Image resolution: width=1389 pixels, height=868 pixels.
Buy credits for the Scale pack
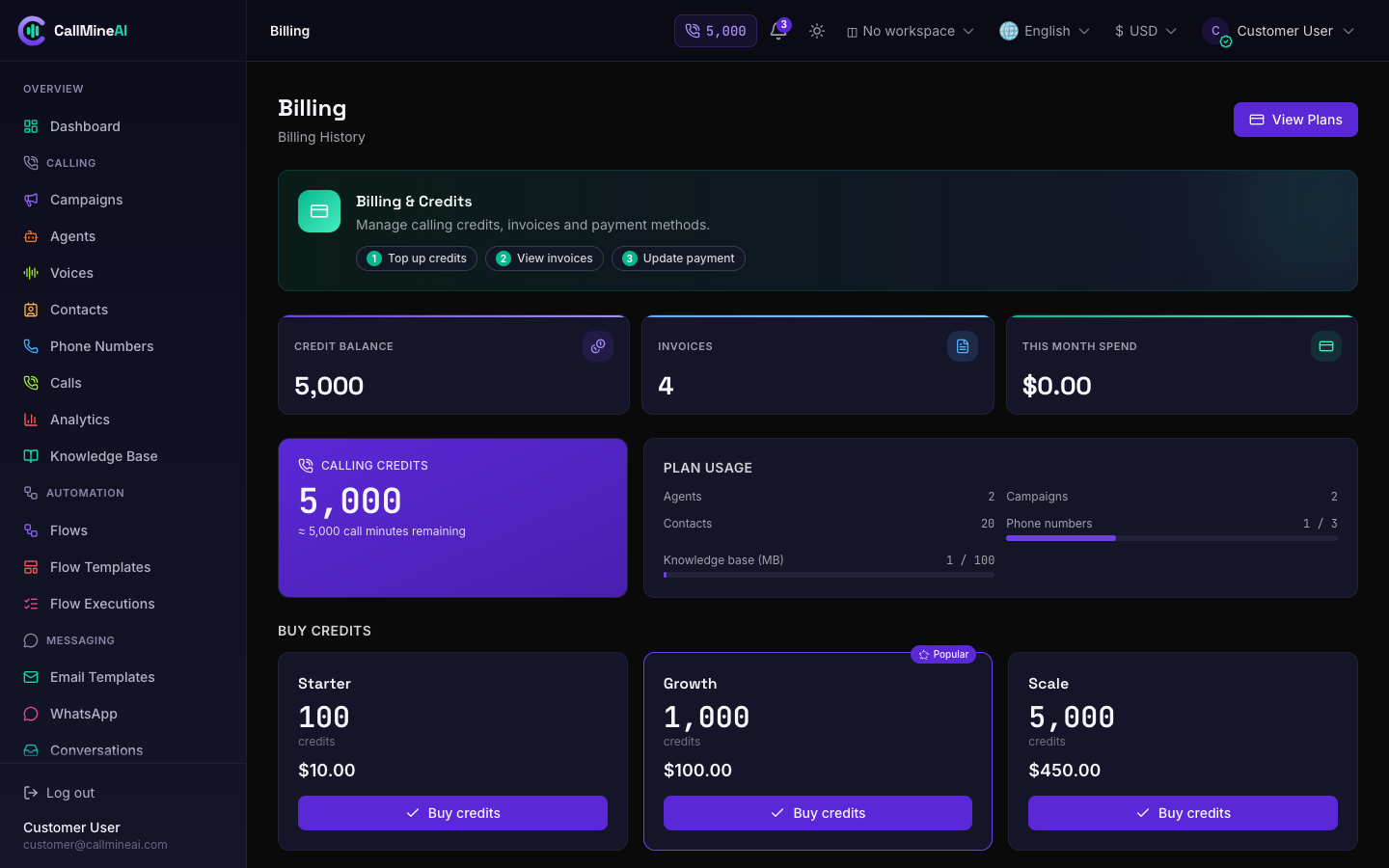pyautogui.click(x=1183, y=813)
